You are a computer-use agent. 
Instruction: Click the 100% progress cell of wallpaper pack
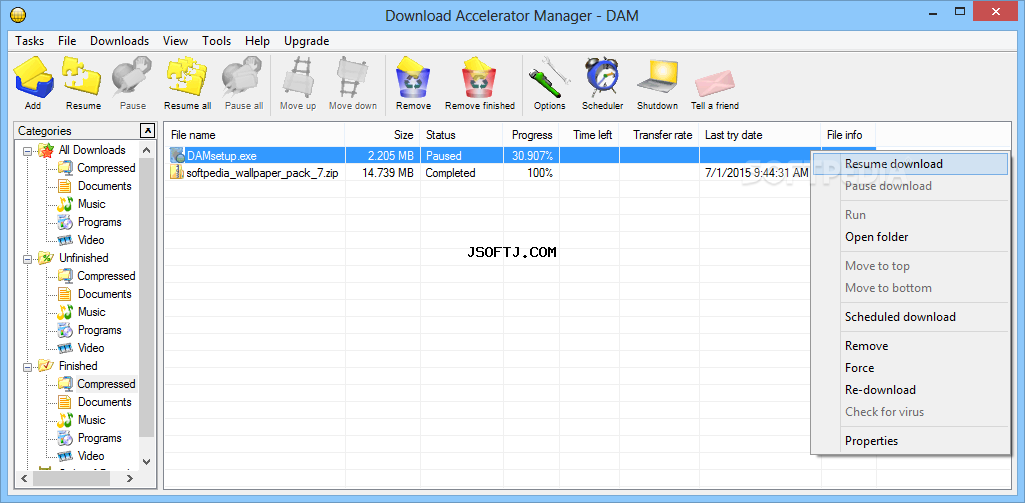tap(531, 173)
